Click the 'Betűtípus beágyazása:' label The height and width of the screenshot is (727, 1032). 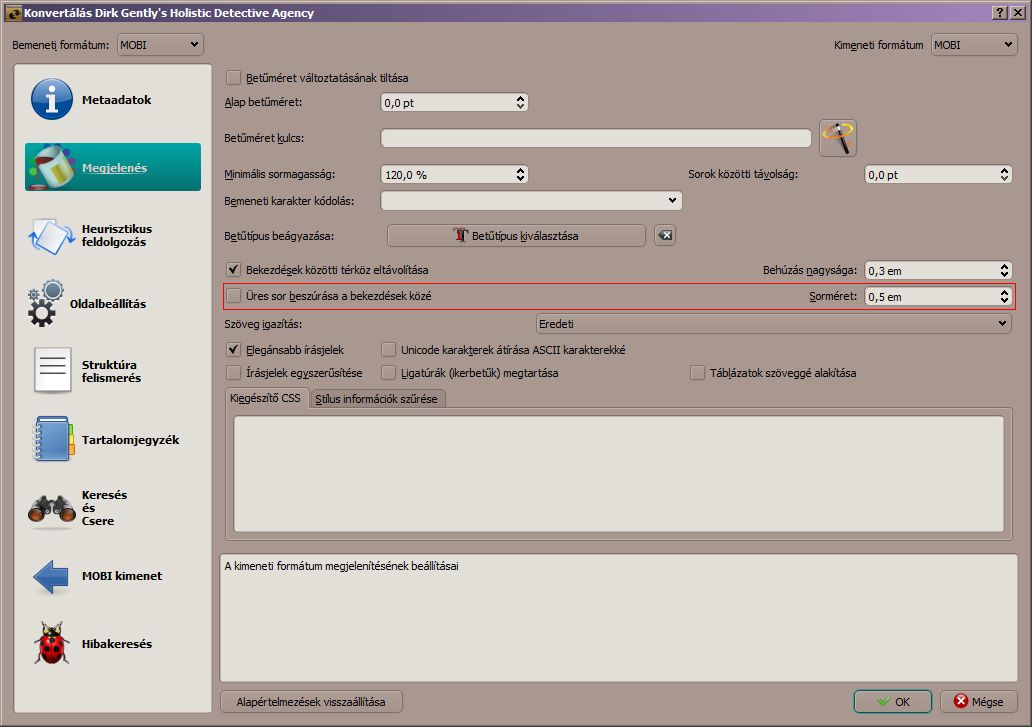[x=279, y=236]
